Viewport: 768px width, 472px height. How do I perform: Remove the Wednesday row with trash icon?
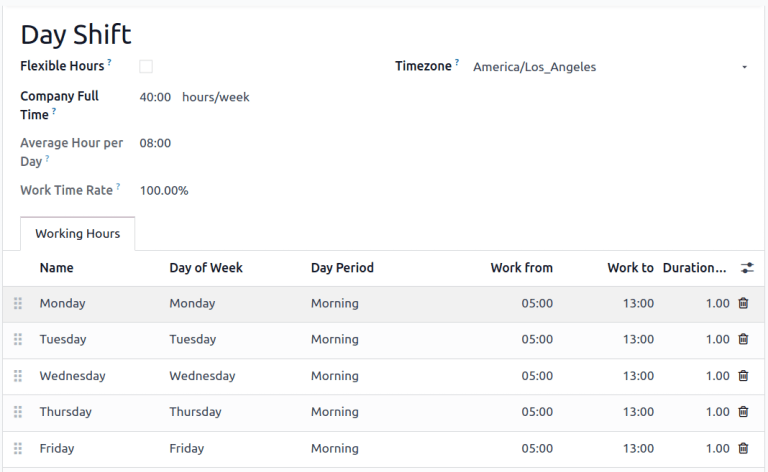point(743,376)
